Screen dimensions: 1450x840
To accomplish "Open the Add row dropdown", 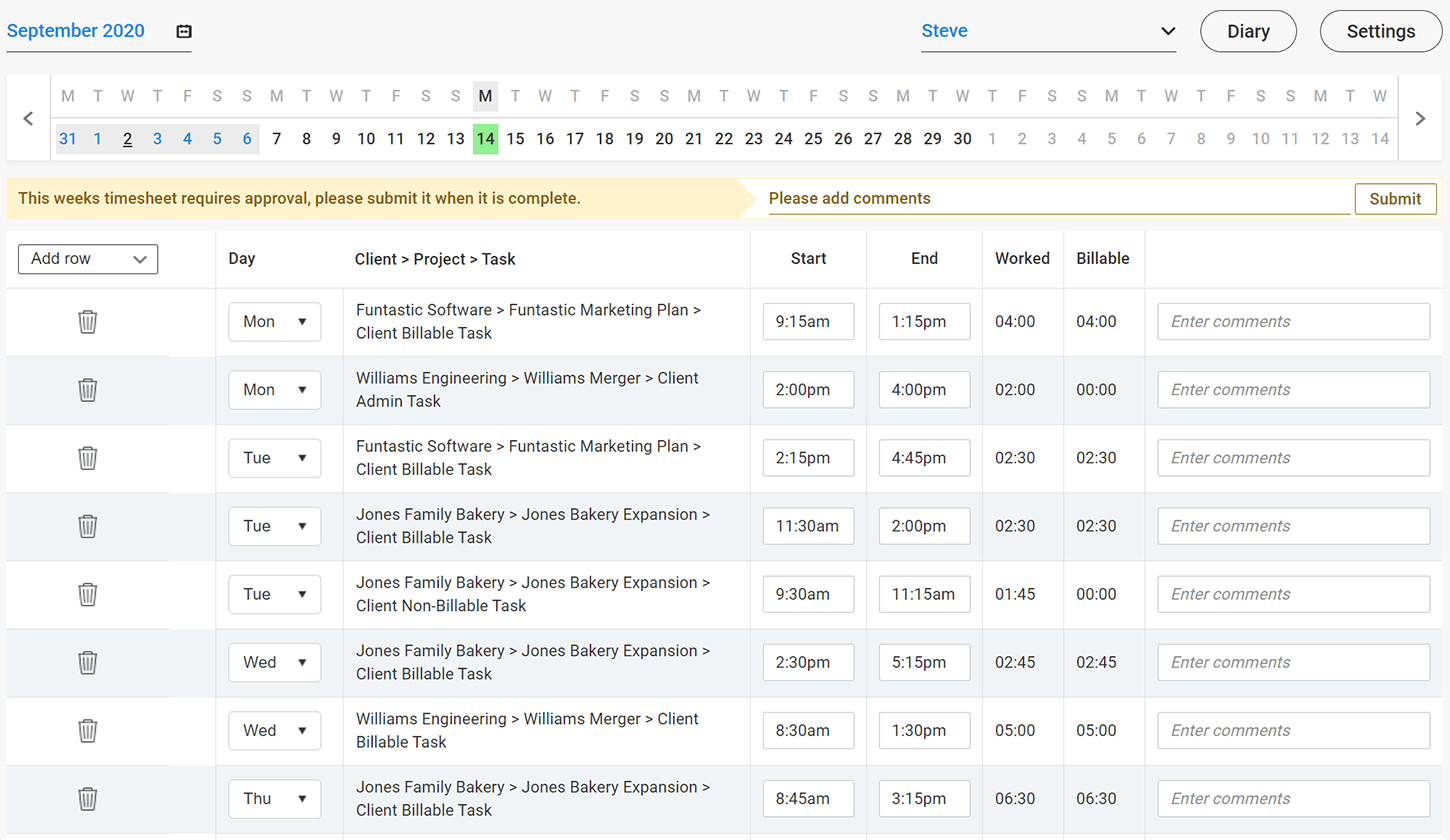I will click(87, 259).
